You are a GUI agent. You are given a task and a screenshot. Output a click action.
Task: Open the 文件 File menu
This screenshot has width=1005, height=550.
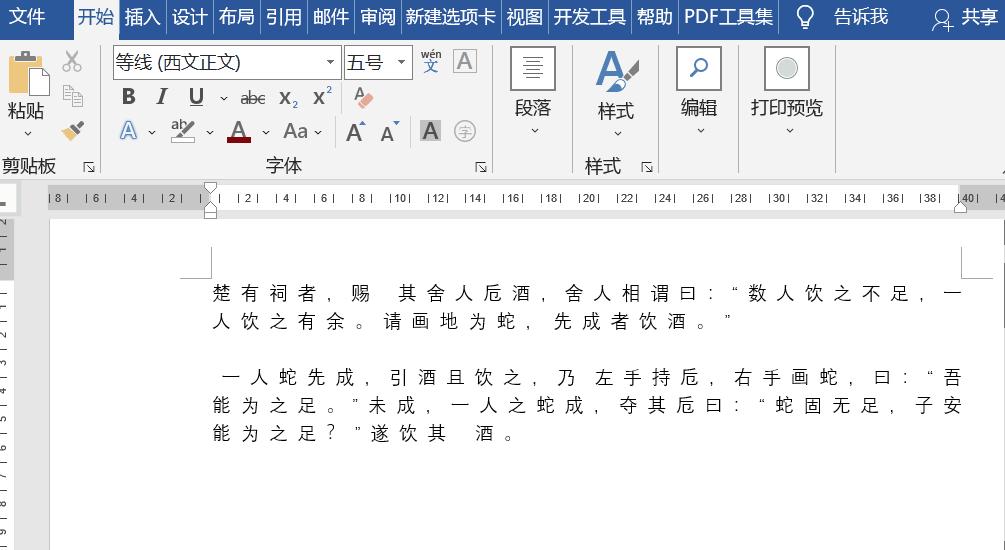(x=28, y=17)
